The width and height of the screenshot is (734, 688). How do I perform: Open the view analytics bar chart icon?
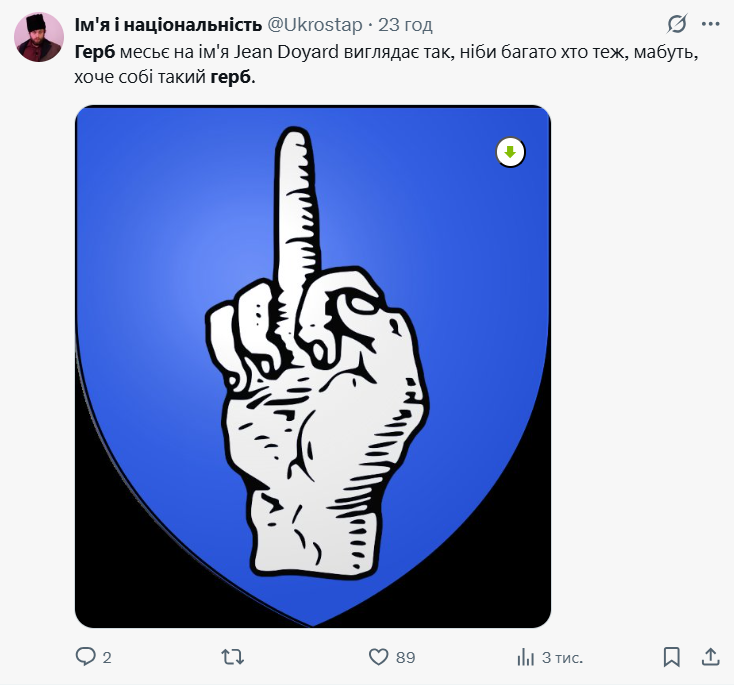525,657
